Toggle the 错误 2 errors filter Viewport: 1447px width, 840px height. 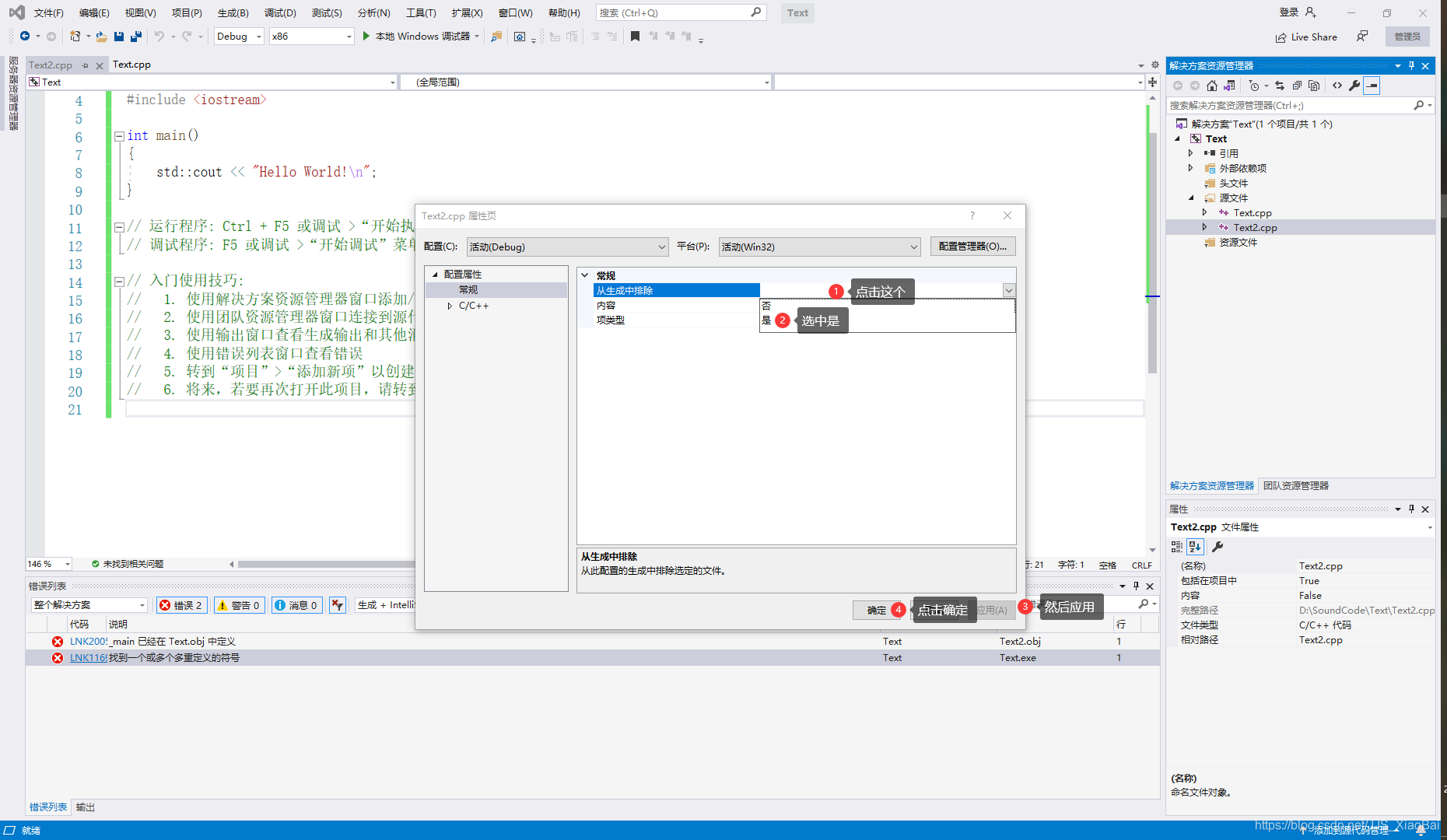coord(181,605)
